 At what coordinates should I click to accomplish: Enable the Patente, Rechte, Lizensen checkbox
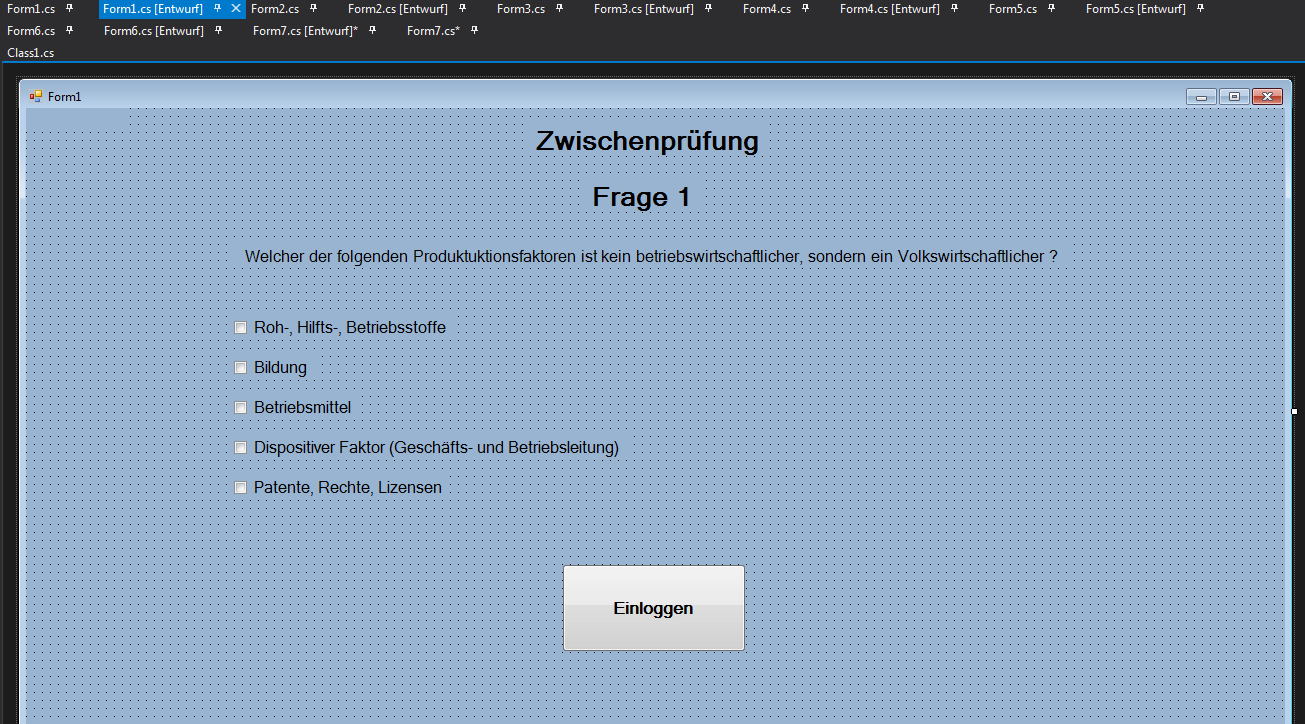(x=240, y=488)
